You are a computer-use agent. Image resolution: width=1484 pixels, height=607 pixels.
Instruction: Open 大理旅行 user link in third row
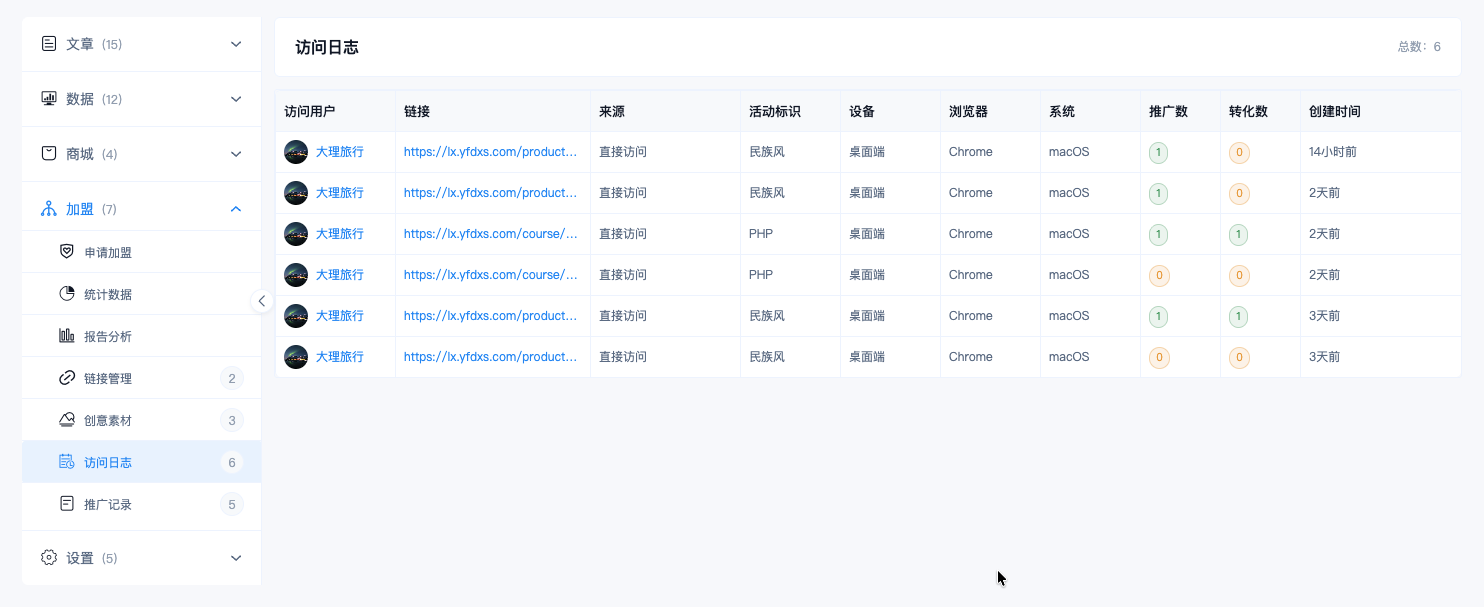[x=340, y=234]
